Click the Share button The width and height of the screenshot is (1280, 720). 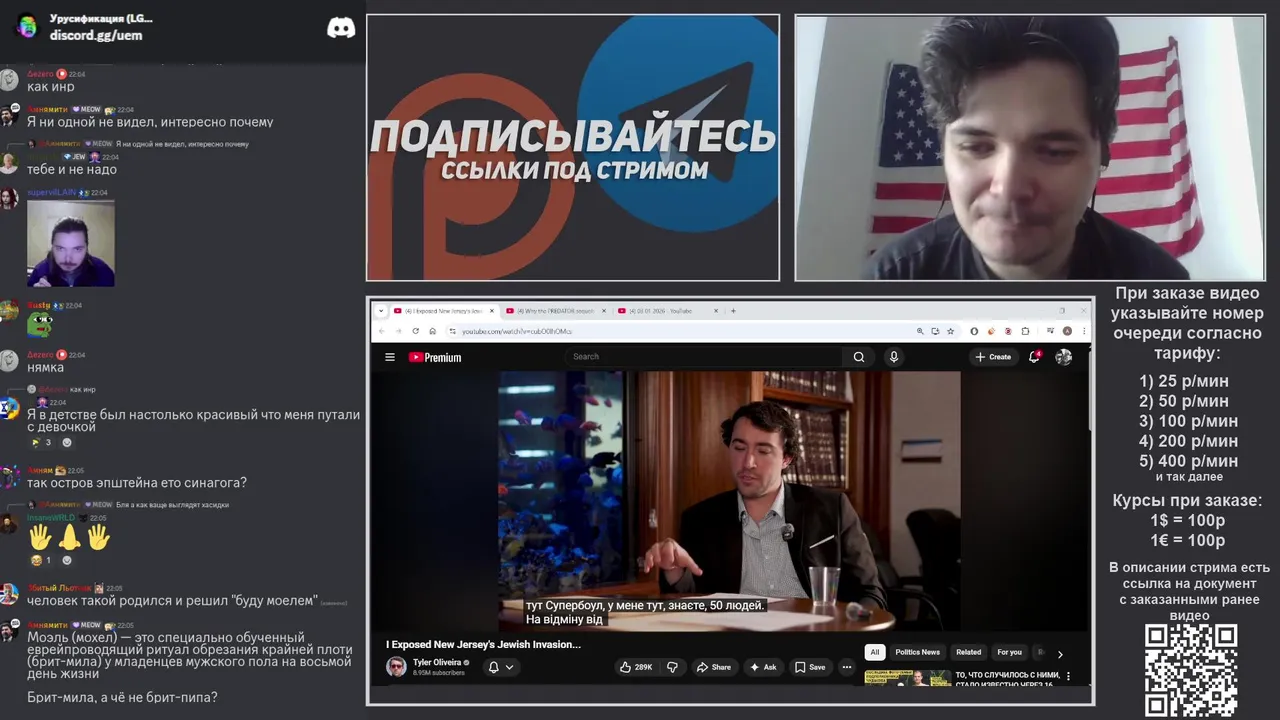(714, 667)
